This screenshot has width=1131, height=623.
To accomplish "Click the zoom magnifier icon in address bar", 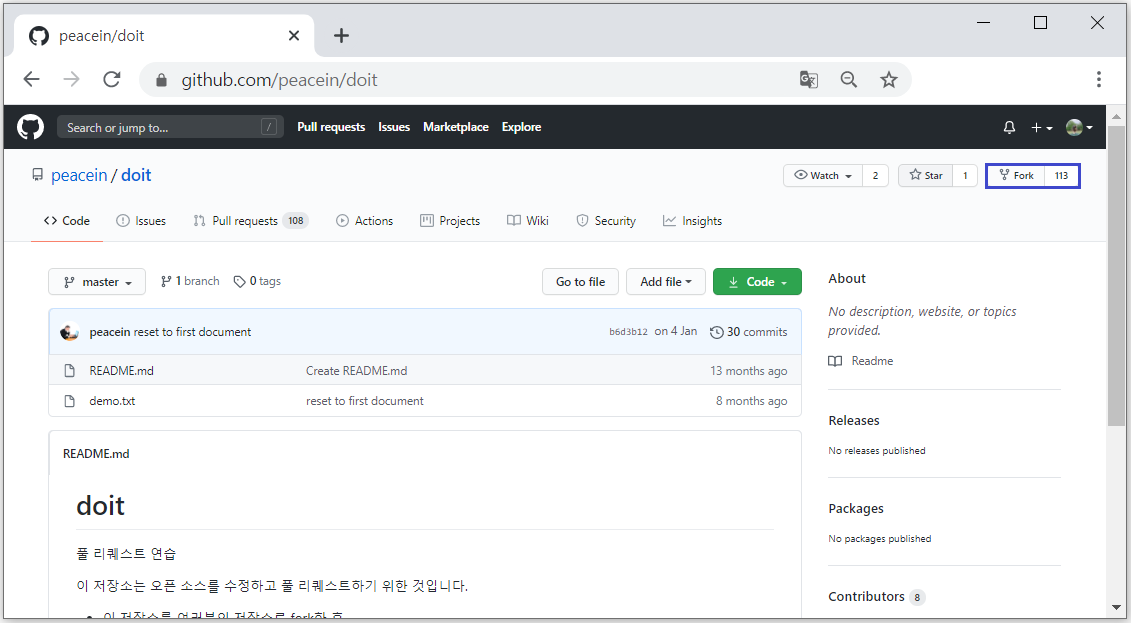I will (x=849, y=79).
